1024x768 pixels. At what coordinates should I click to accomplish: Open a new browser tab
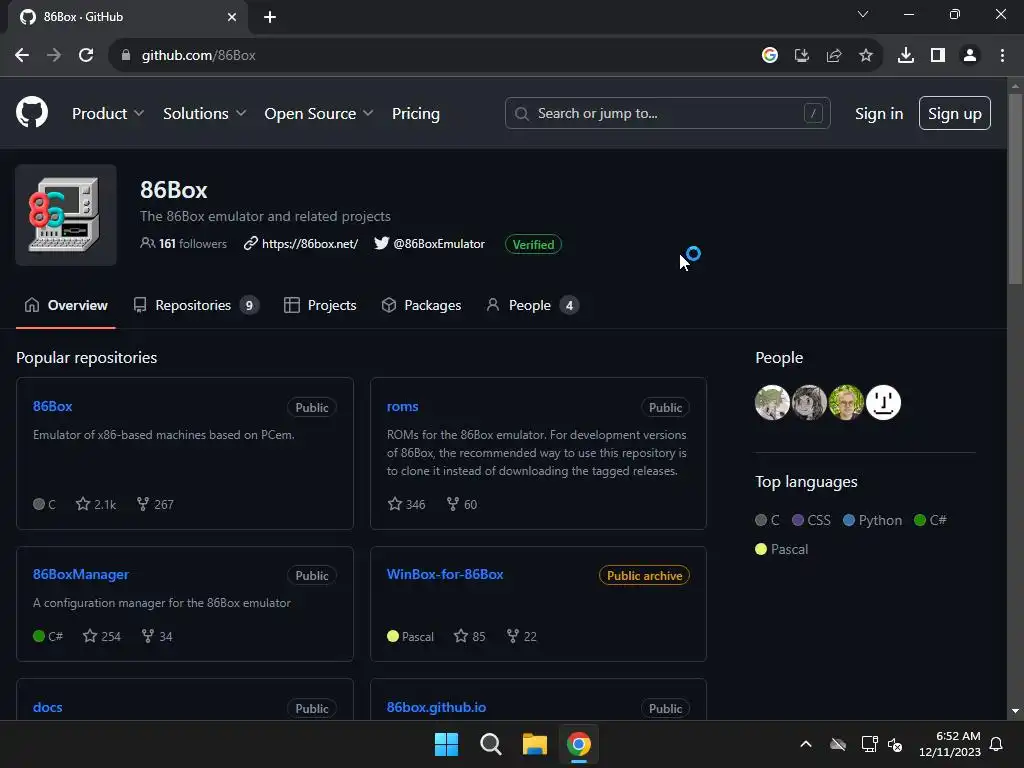tap(270, 17)
